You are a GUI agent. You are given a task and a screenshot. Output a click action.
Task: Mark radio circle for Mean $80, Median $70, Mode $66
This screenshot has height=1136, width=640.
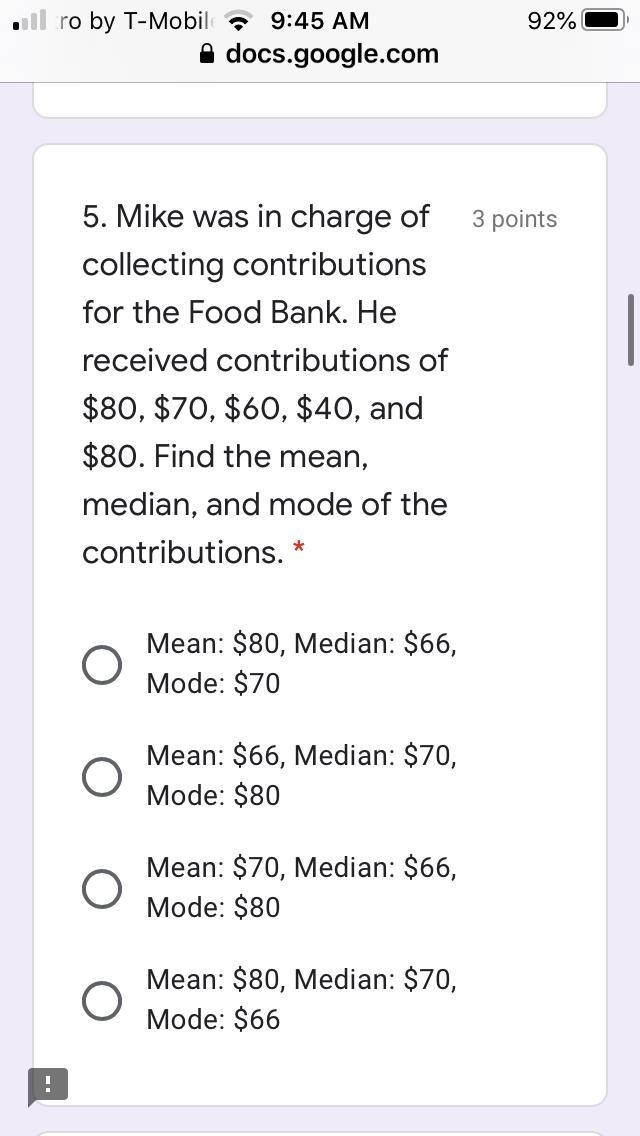[x=102, y=1000]
